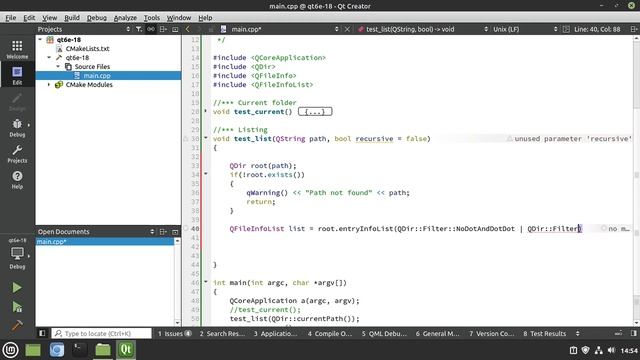
Task: Expand the folded test_current() body
Action: point(315,111)
